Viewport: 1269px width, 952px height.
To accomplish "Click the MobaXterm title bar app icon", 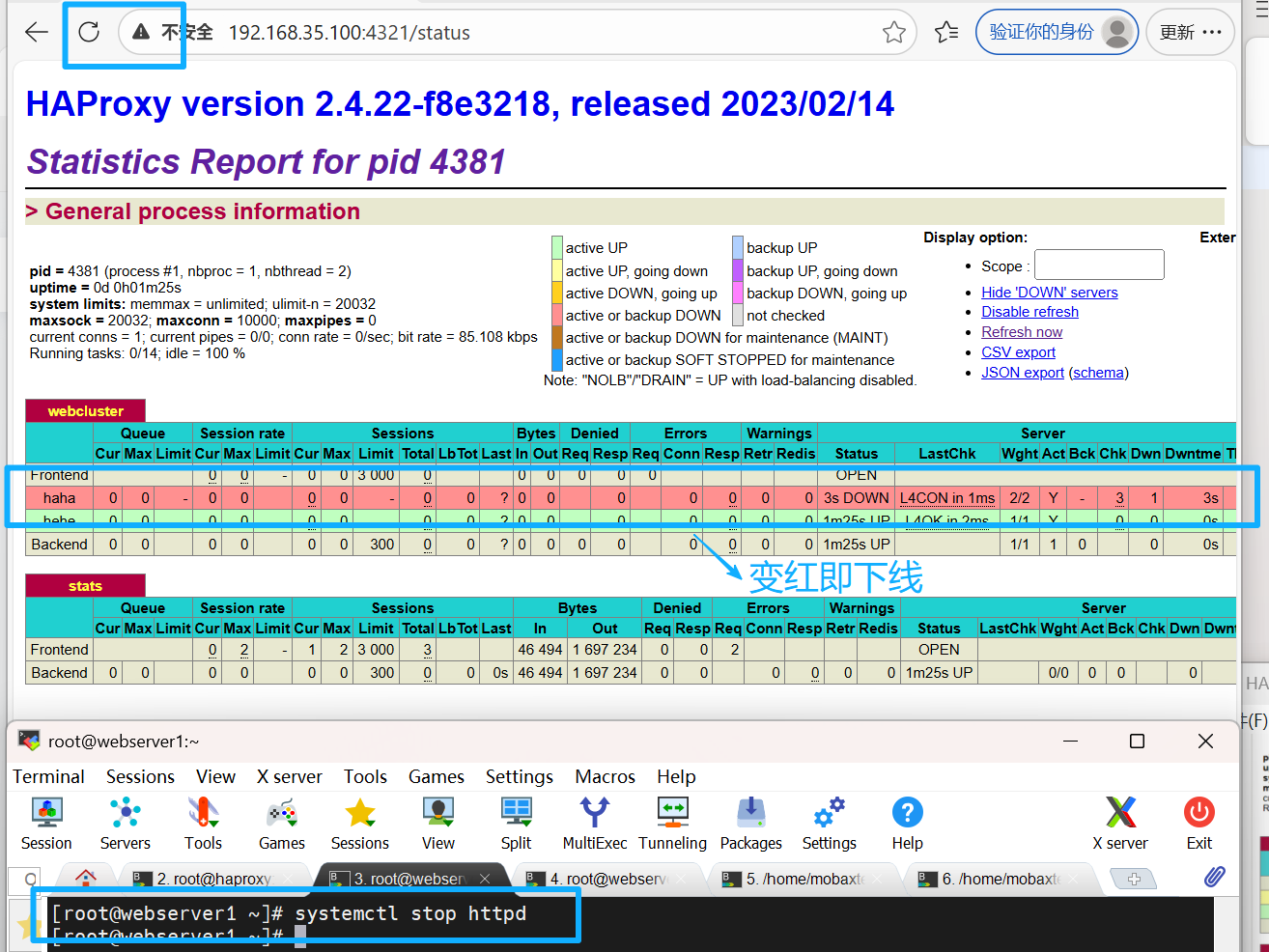I will 29,741.
